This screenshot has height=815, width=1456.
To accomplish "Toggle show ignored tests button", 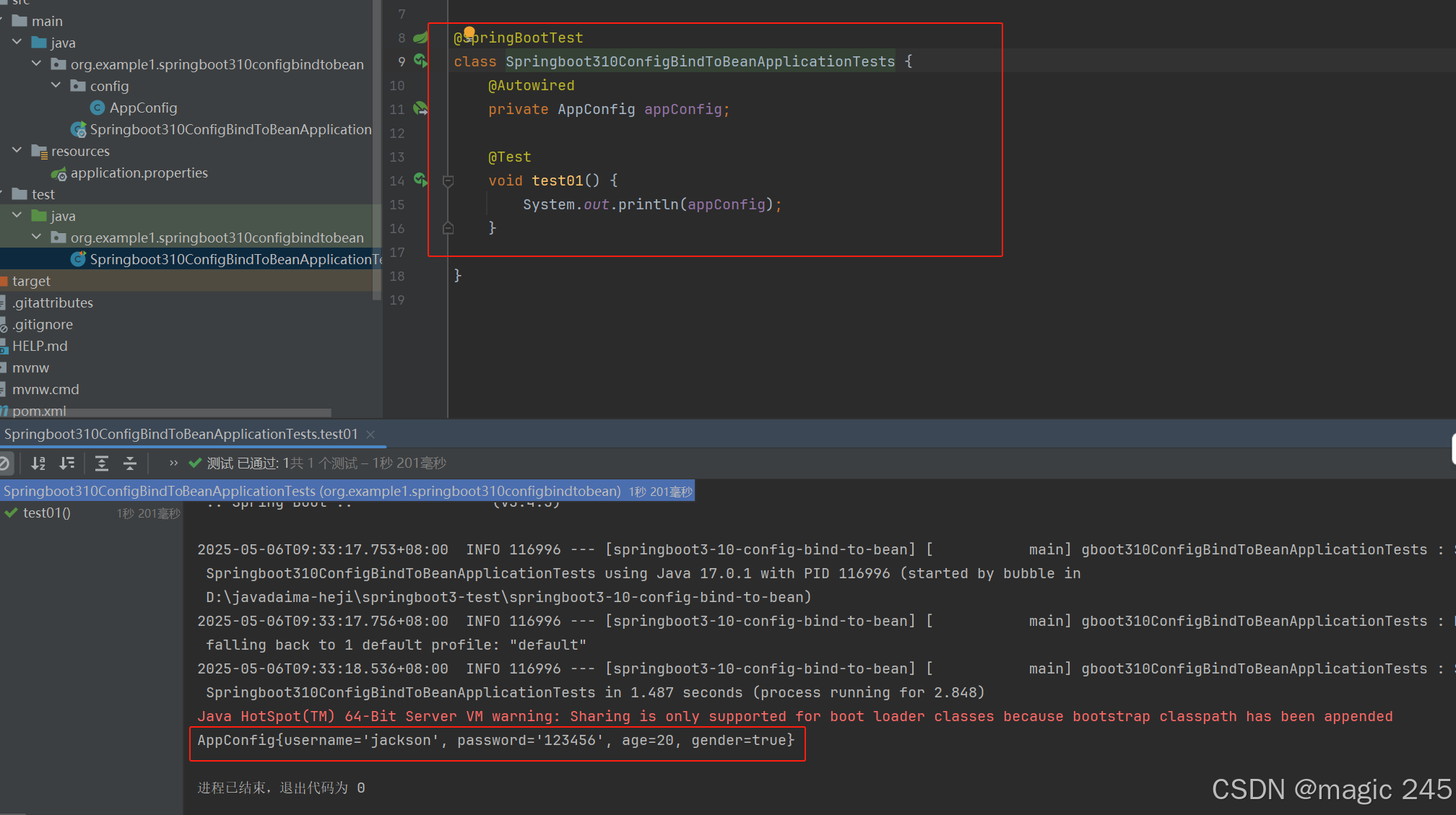I will (x=4, y=463).
